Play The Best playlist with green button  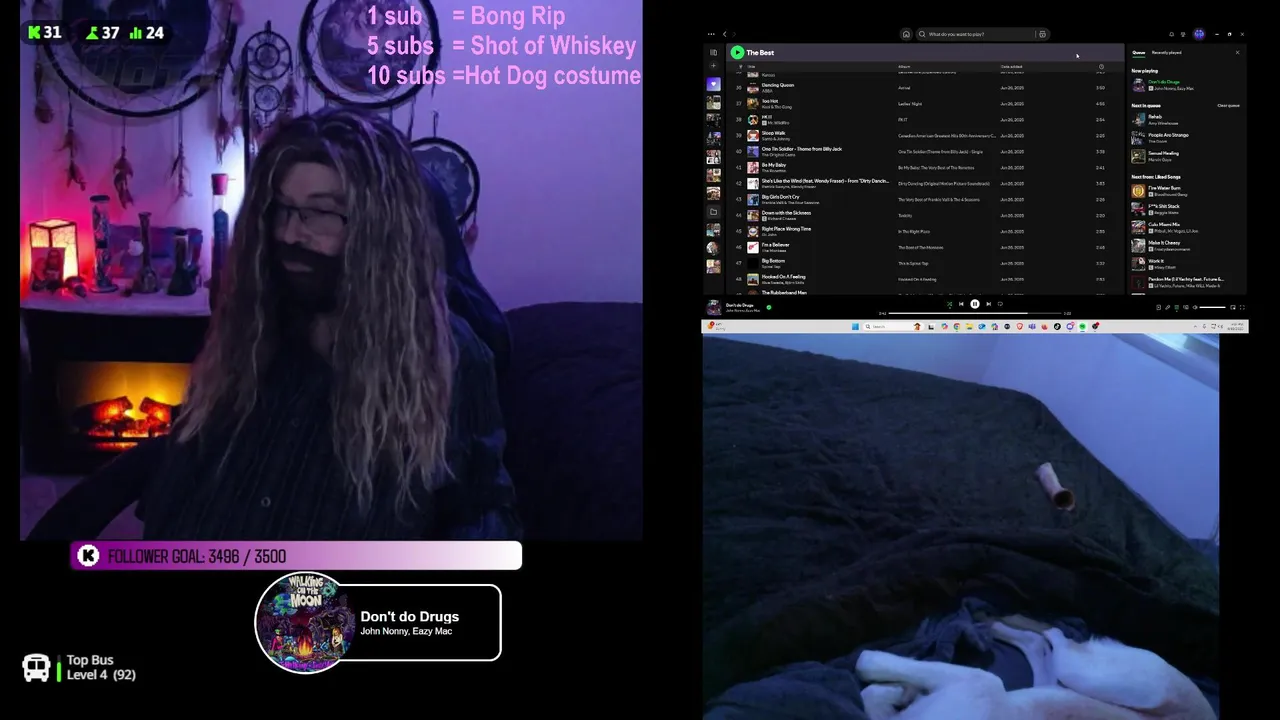737,52
